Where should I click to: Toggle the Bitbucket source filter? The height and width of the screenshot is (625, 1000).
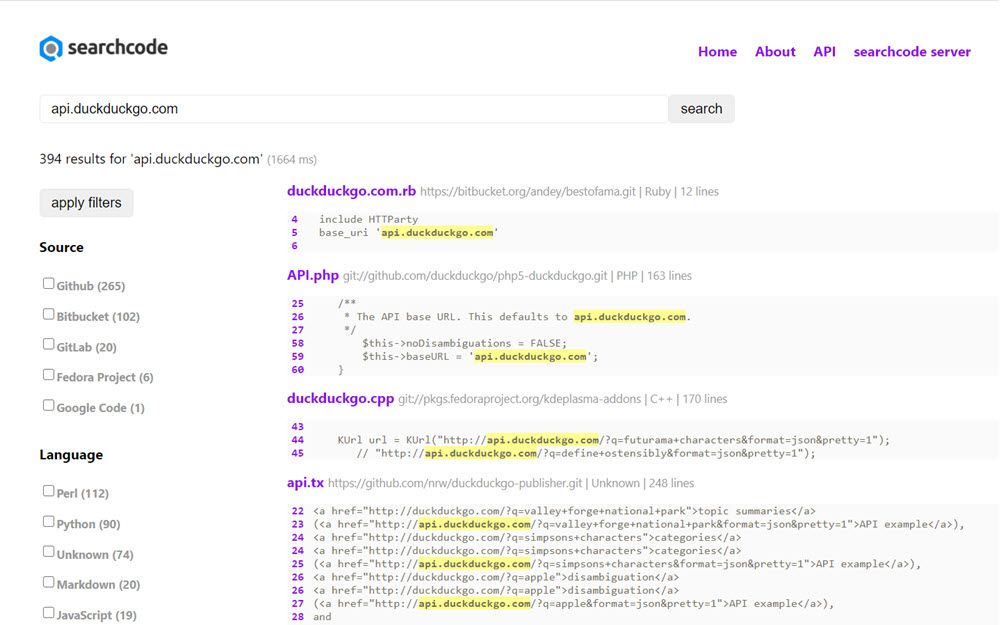(49, 314)
